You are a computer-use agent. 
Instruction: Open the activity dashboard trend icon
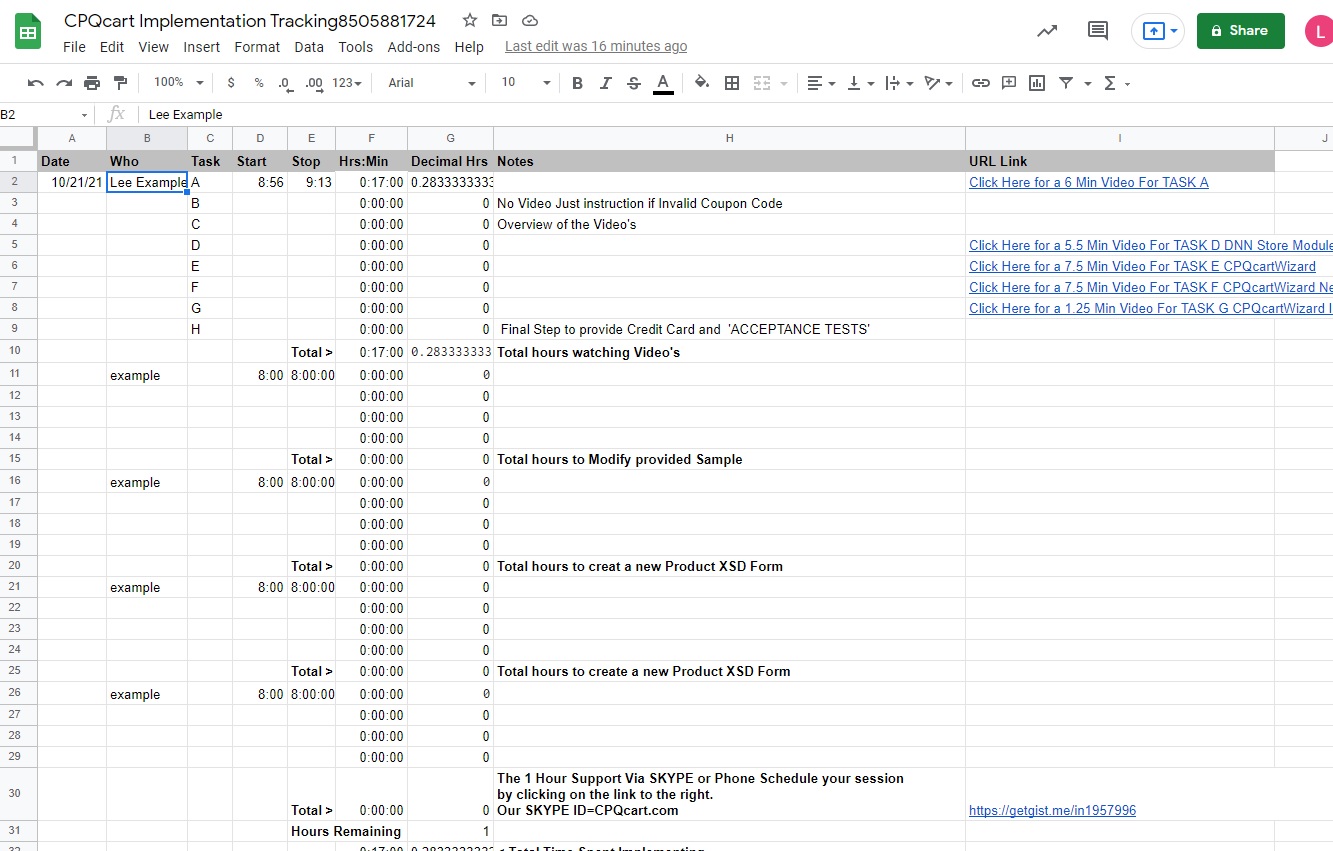pos(1047,31)
